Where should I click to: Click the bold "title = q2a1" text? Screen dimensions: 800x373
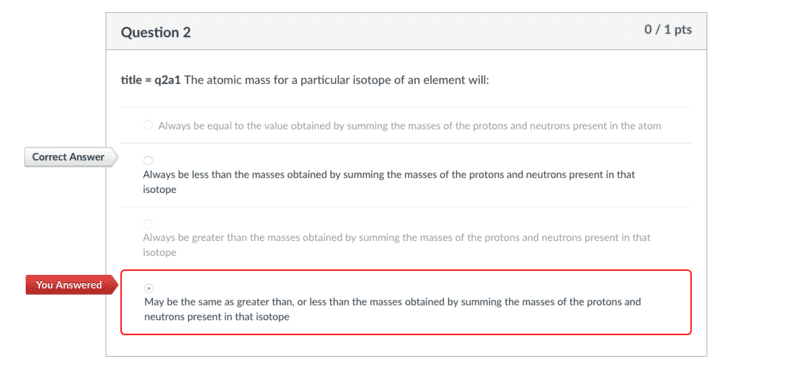(152, 81)
